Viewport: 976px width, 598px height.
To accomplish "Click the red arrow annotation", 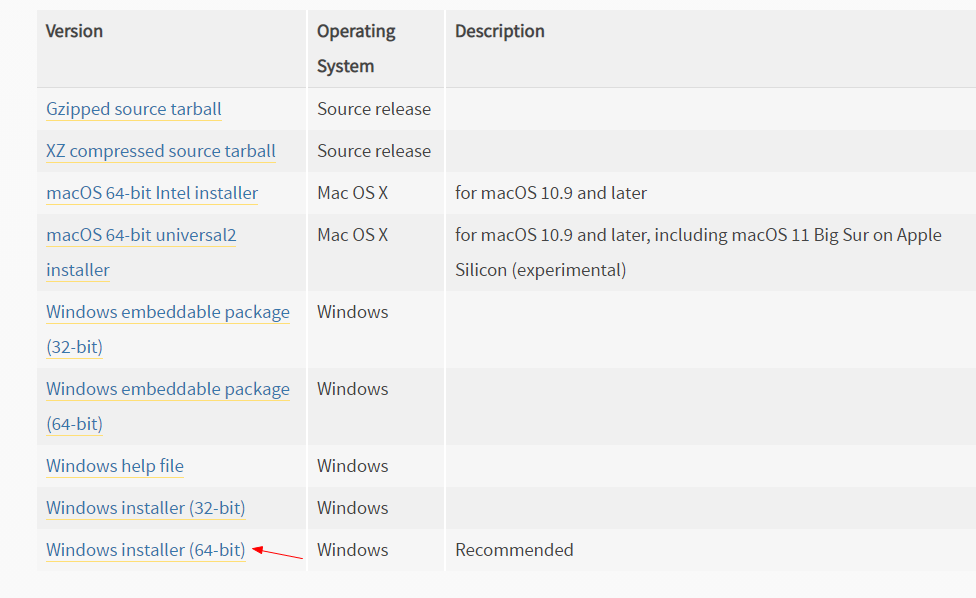I will point(277,553).
